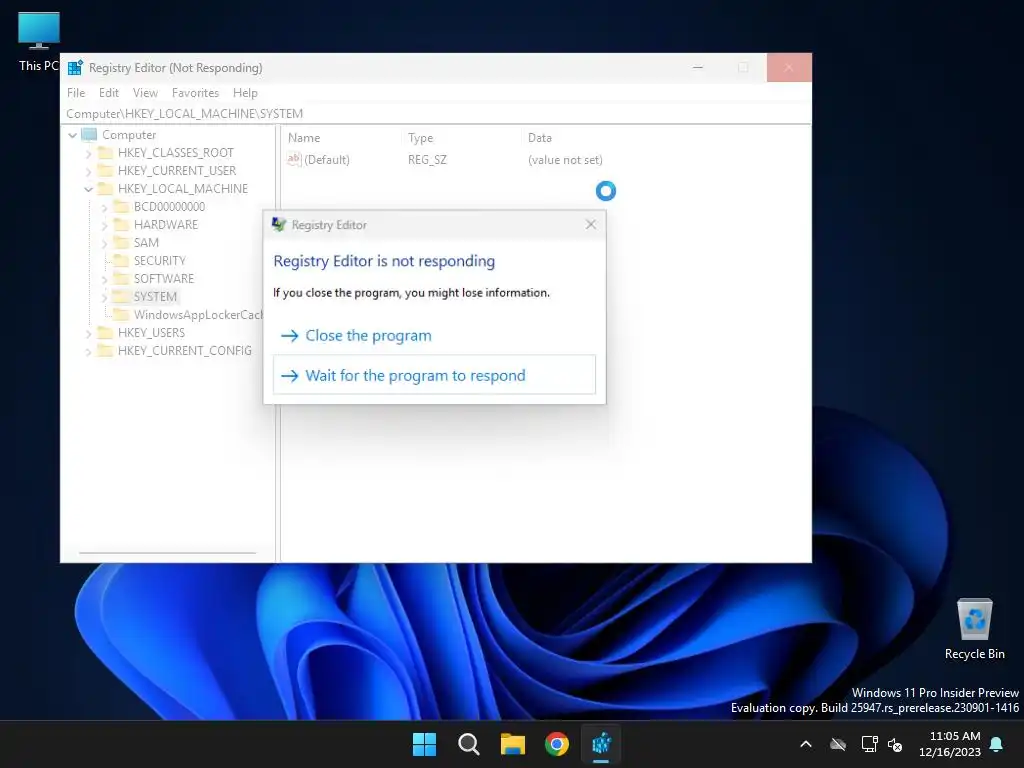Click the HKEY_CLASSES_ROOT folder icon
The width and height of the screenshot is (1024, 768).
pos(104,153)
